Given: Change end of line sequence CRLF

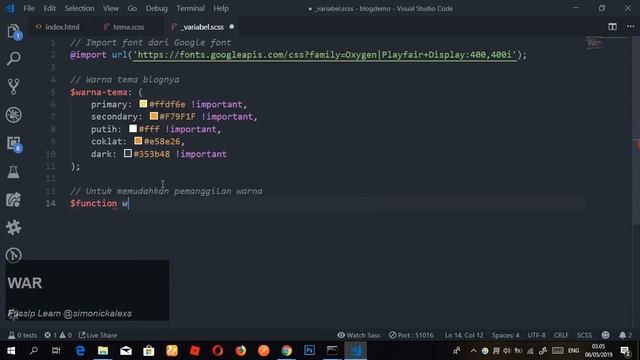Looking at the screenshot, I should (x=561, y=335).
